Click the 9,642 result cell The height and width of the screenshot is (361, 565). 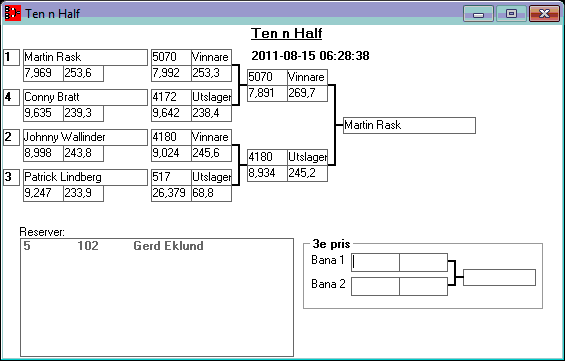pyautogui.click(x=171, y=113)
